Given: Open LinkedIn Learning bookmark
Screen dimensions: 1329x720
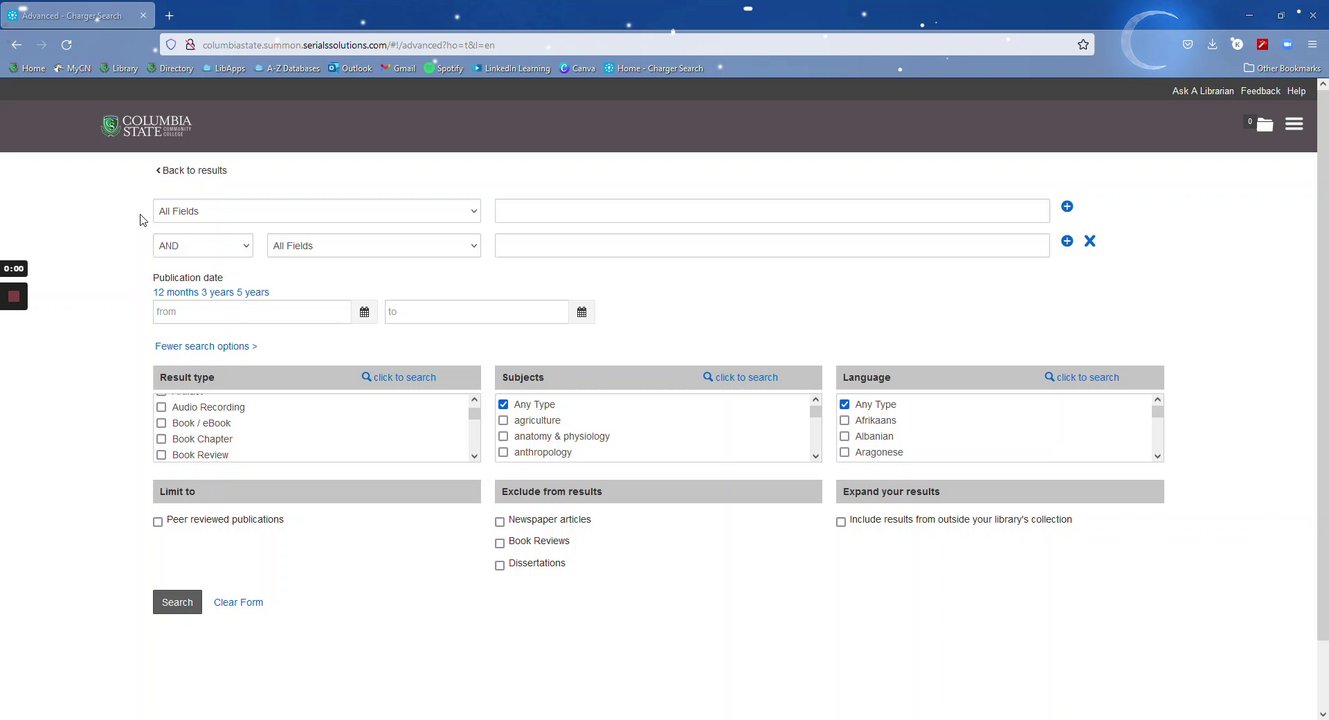Looking at the screenshot, I should (x=511, y=69).
